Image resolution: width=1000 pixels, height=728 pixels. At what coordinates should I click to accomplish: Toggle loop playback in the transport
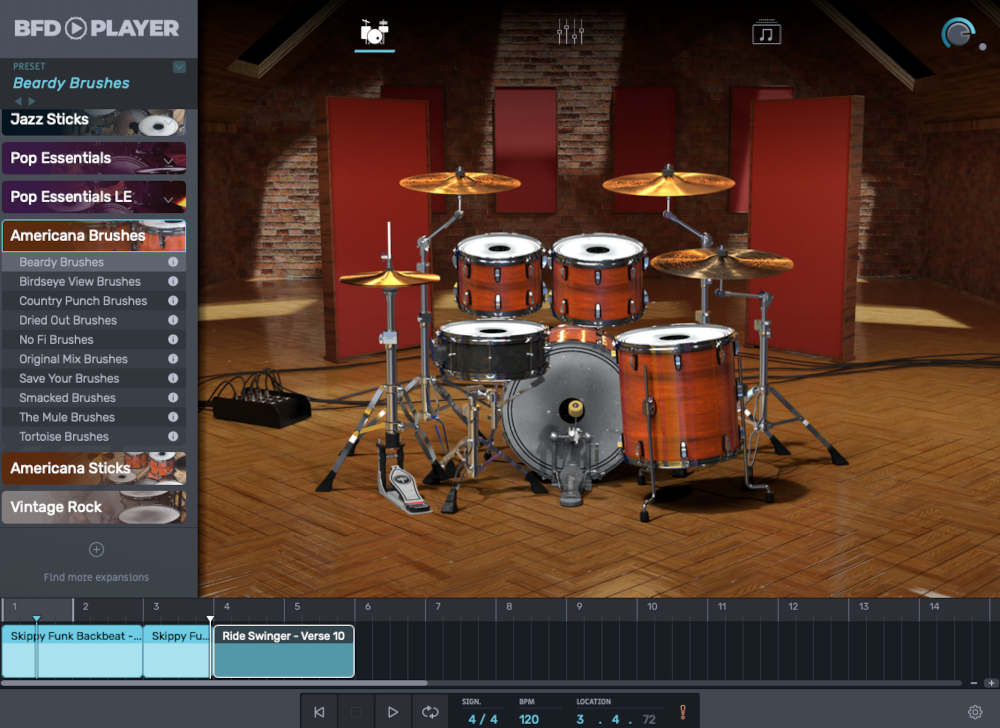[430, 712]
